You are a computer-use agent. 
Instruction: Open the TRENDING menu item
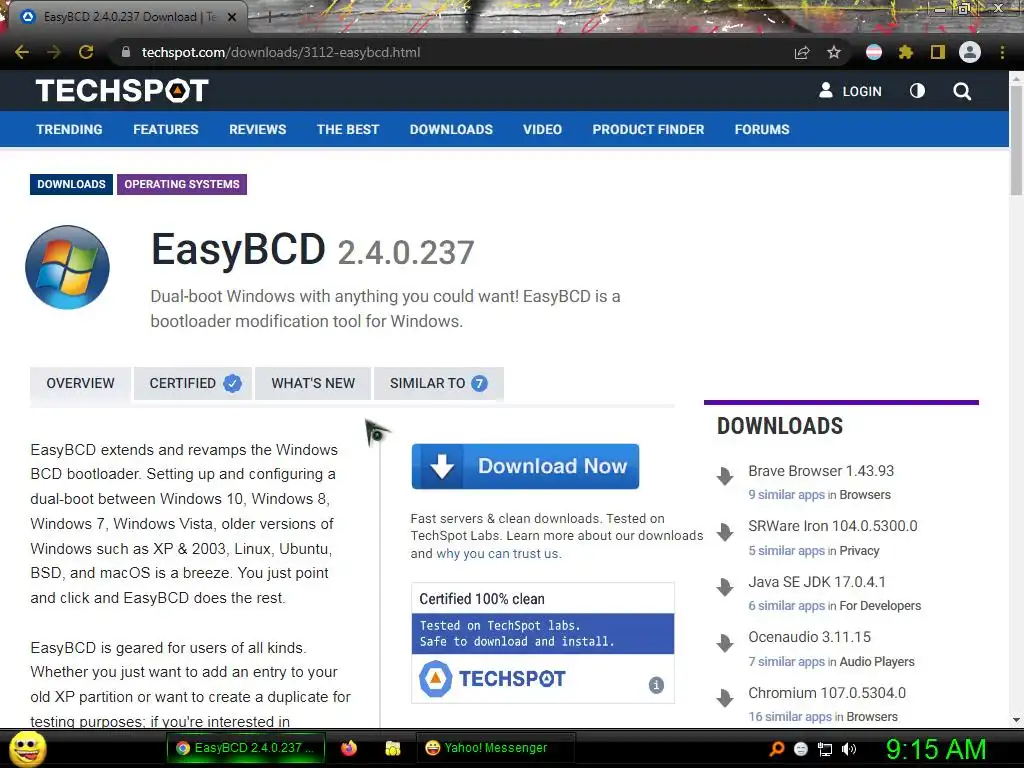69,129
